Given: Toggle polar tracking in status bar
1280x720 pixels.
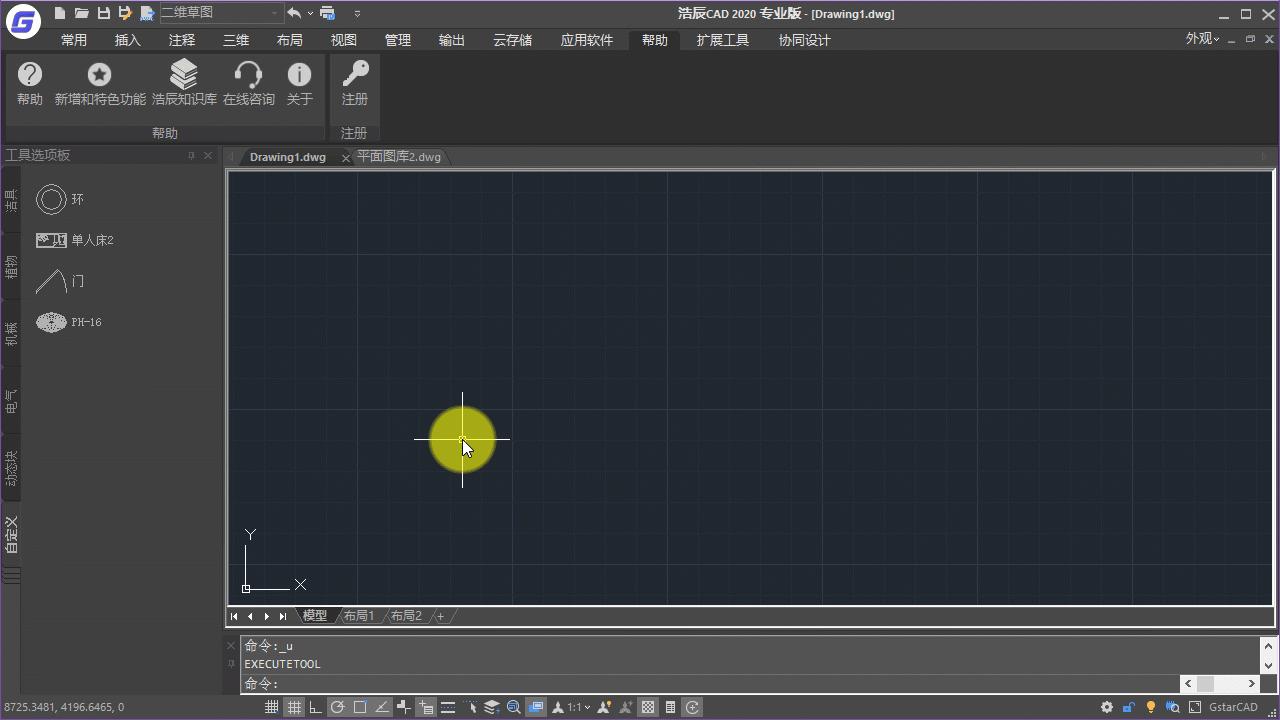Looking at the screenshot, I should (x=337, y=707).
